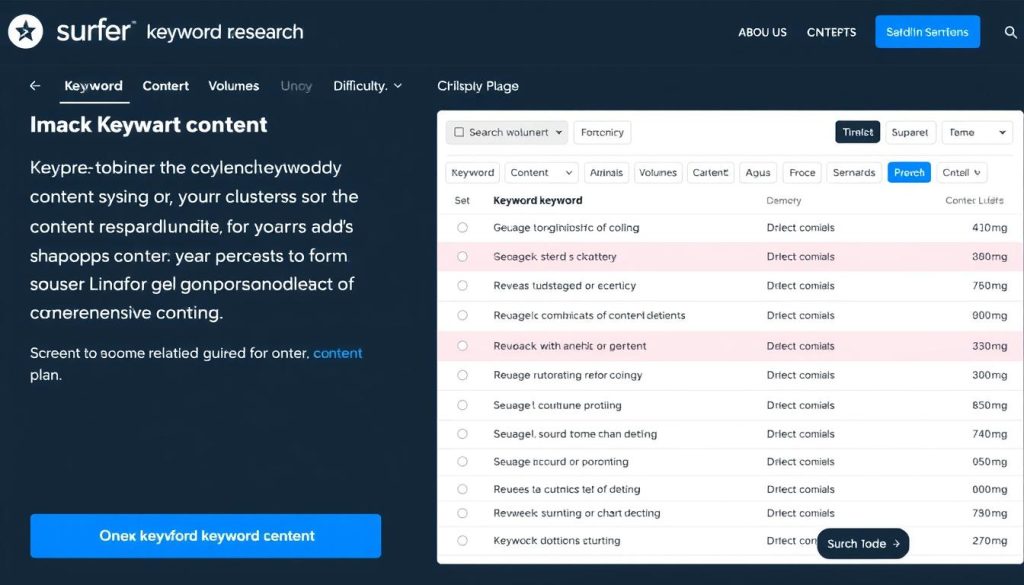Click the Agus filter chip
Viewport: 1024px width, 585px height.
click(x=757, y=172)
